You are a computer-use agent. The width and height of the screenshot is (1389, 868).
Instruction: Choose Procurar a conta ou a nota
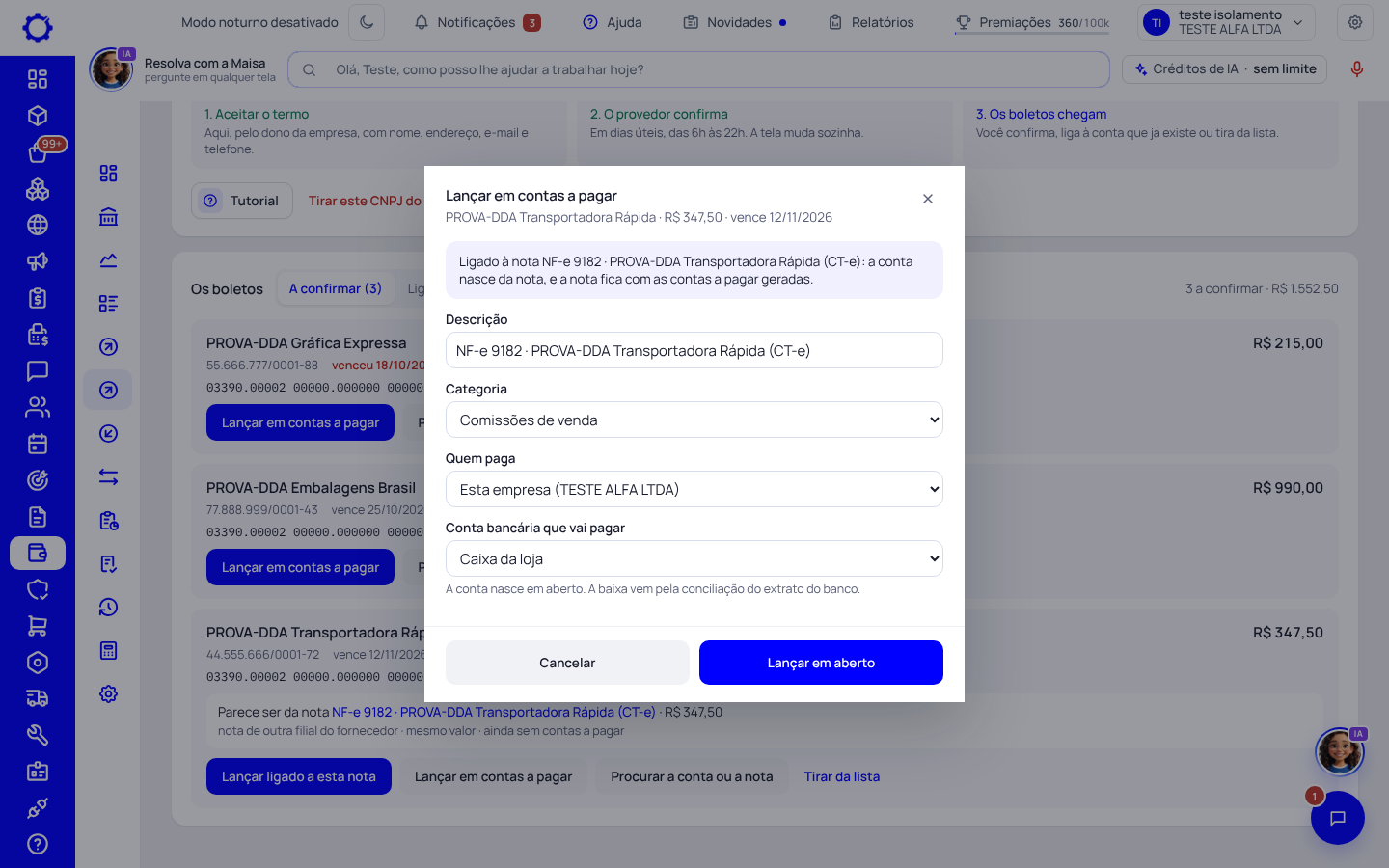[692, 776]
